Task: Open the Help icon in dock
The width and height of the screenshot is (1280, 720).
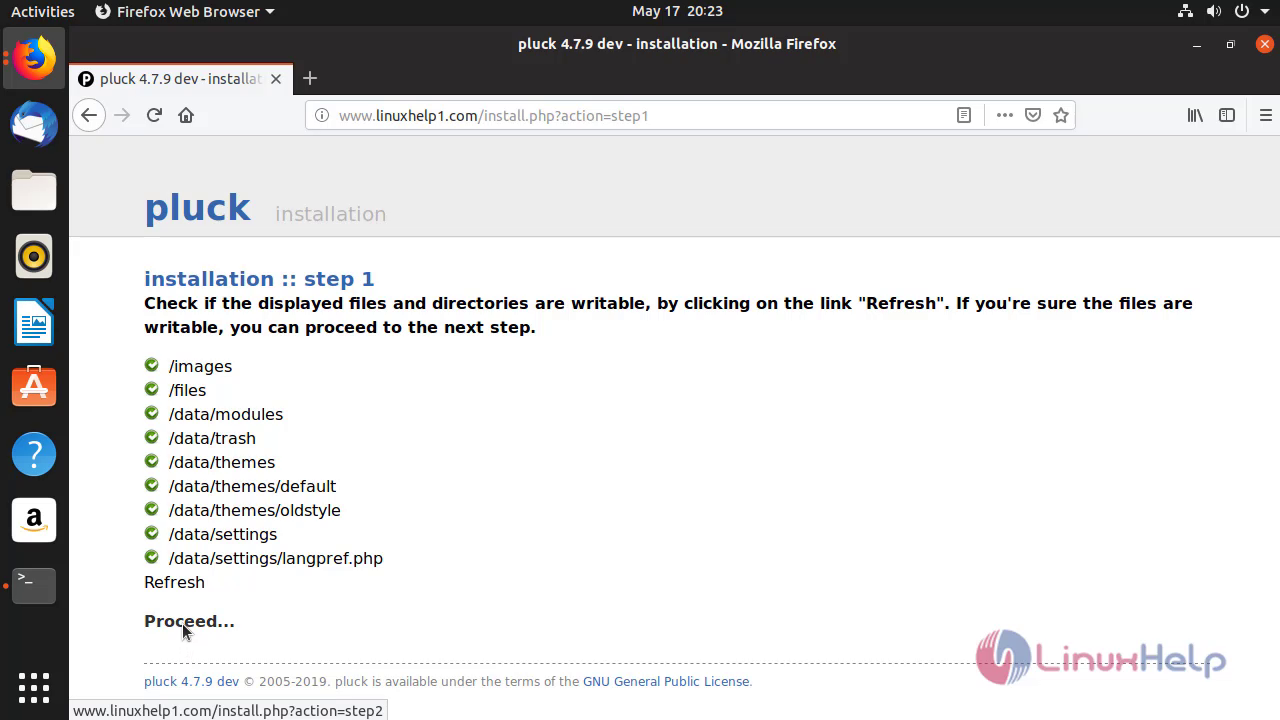Action: tap(34, 454)
